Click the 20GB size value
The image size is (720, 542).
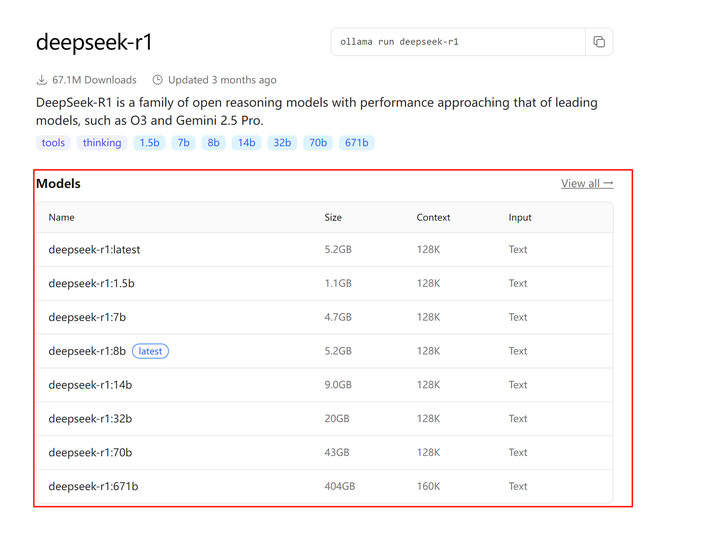tap(337, 419)
